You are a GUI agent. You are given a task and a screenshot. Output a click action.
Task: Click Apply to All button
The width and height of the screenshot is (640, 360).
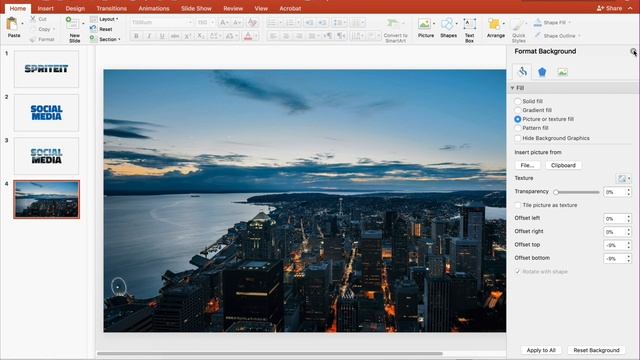pos(541,350)
